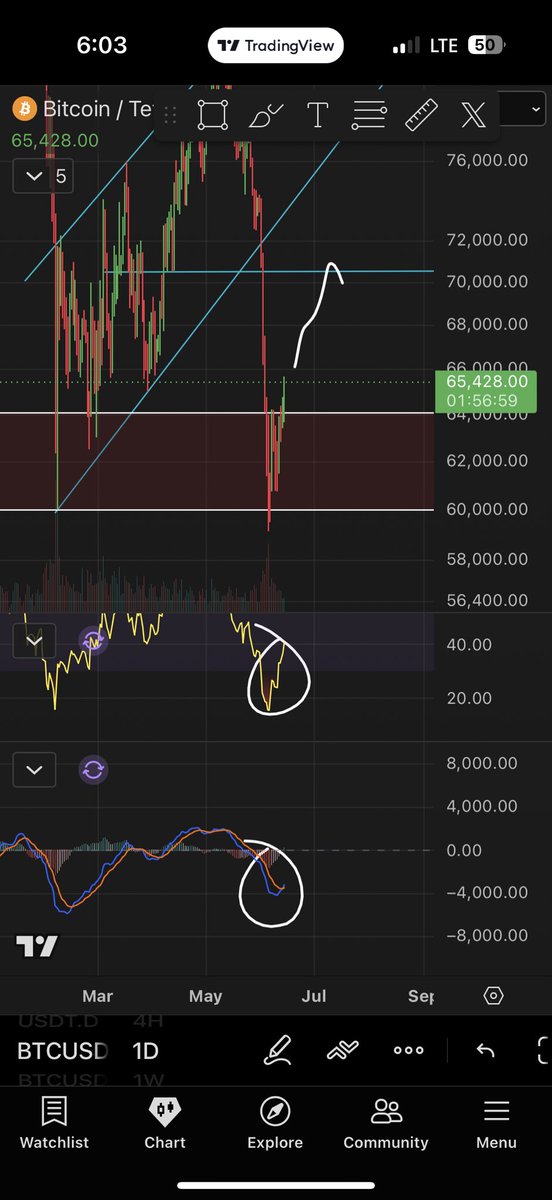552x1200 pixels.
Task: Tap the 6:03 status bar clock
Action: 102,46
